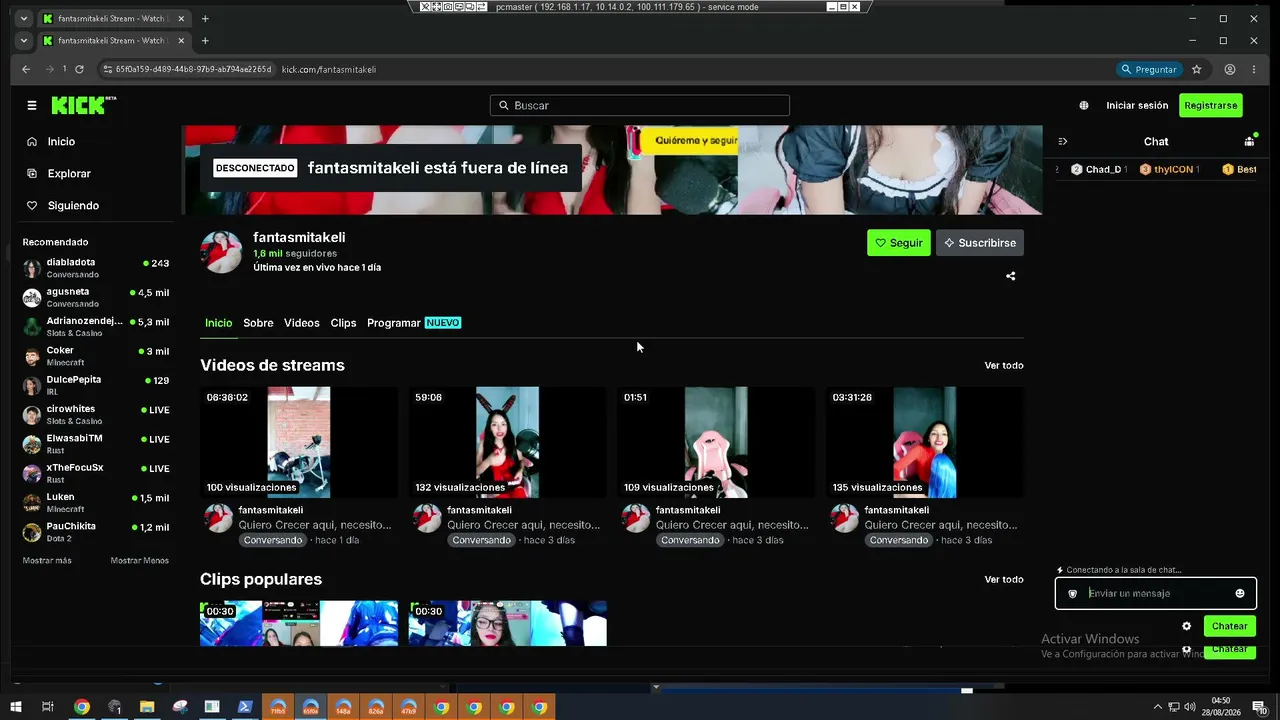
Task: Open recommended channel Luken
Action: [97, 502]
